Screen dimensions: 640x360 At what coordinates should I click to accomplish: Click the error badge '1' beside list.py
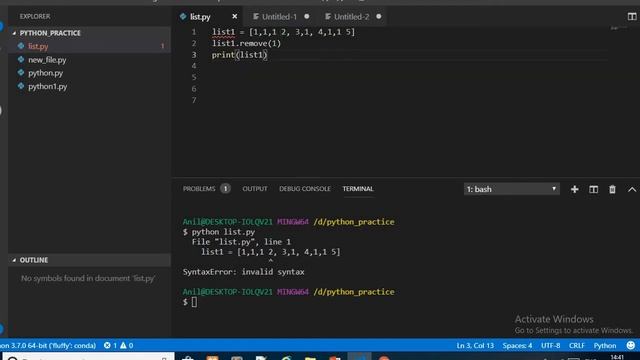[x=162, y=46]
